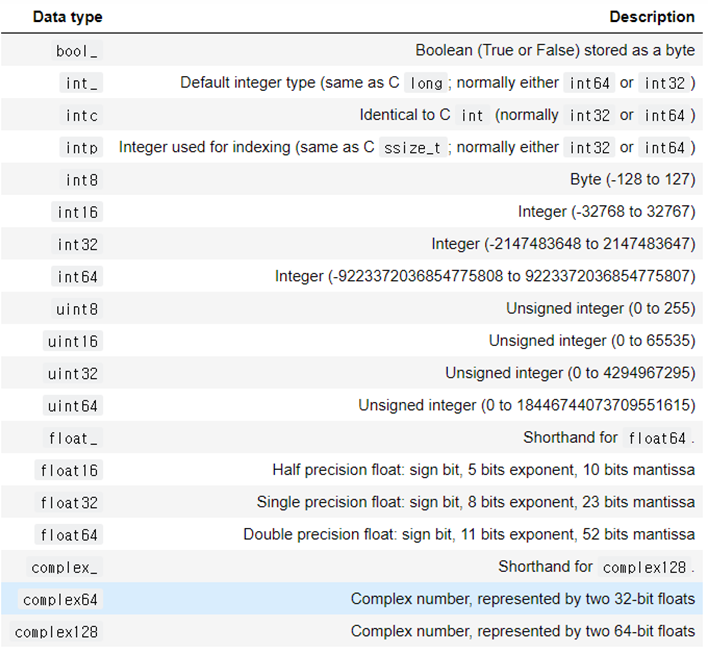Viewport: 713px width, 666px height.
Task: Select the uint64 data type cell
Action: pos(73,406)
